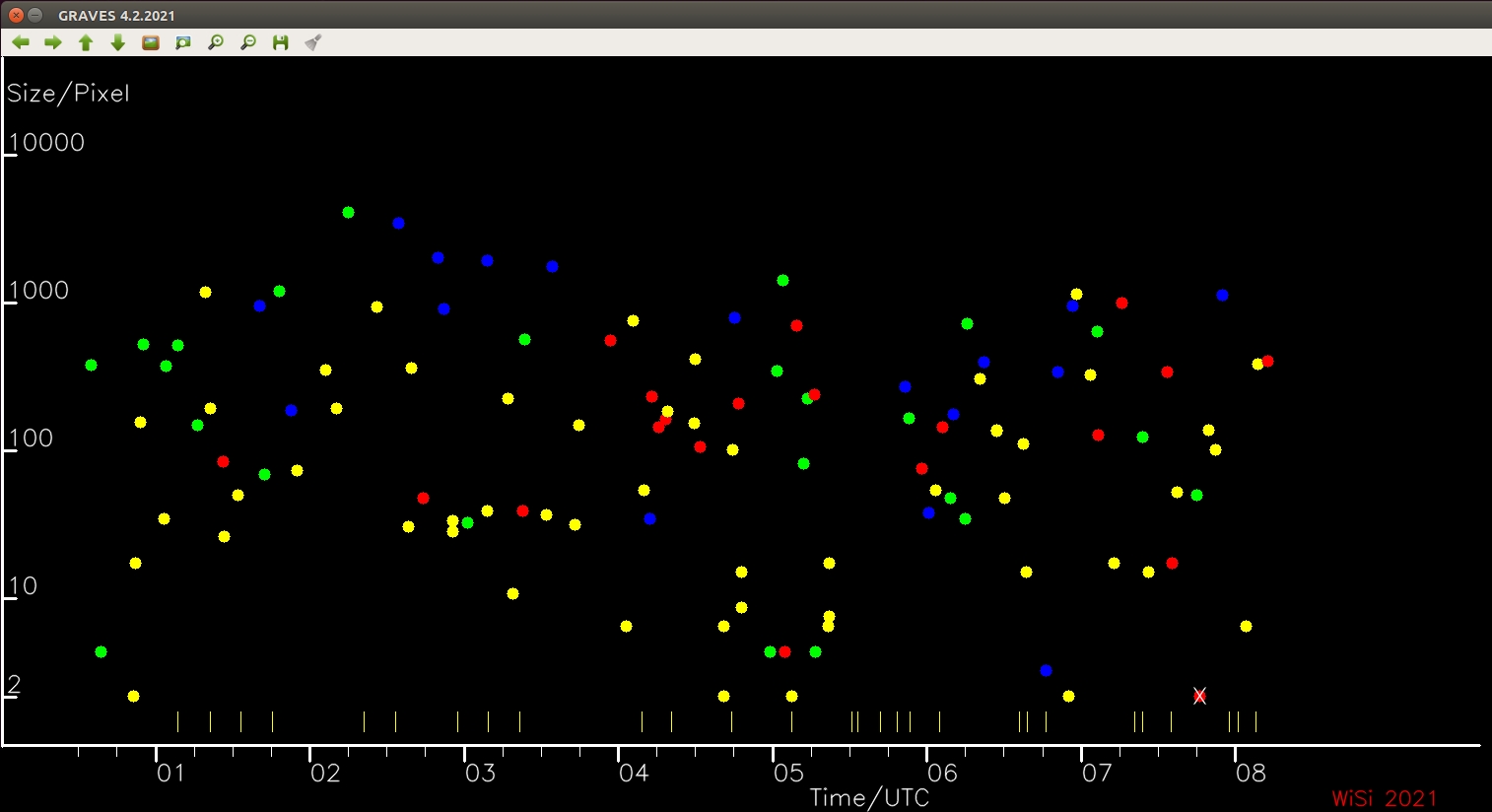1492x812 pixels.
Task: Click the green right arrow toolbar icon
Action: 53,42
